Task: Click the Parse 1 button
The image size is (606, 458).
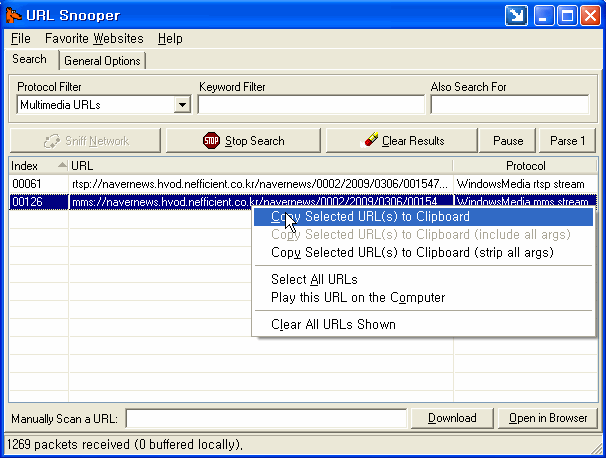Action: tap(567, 141)
